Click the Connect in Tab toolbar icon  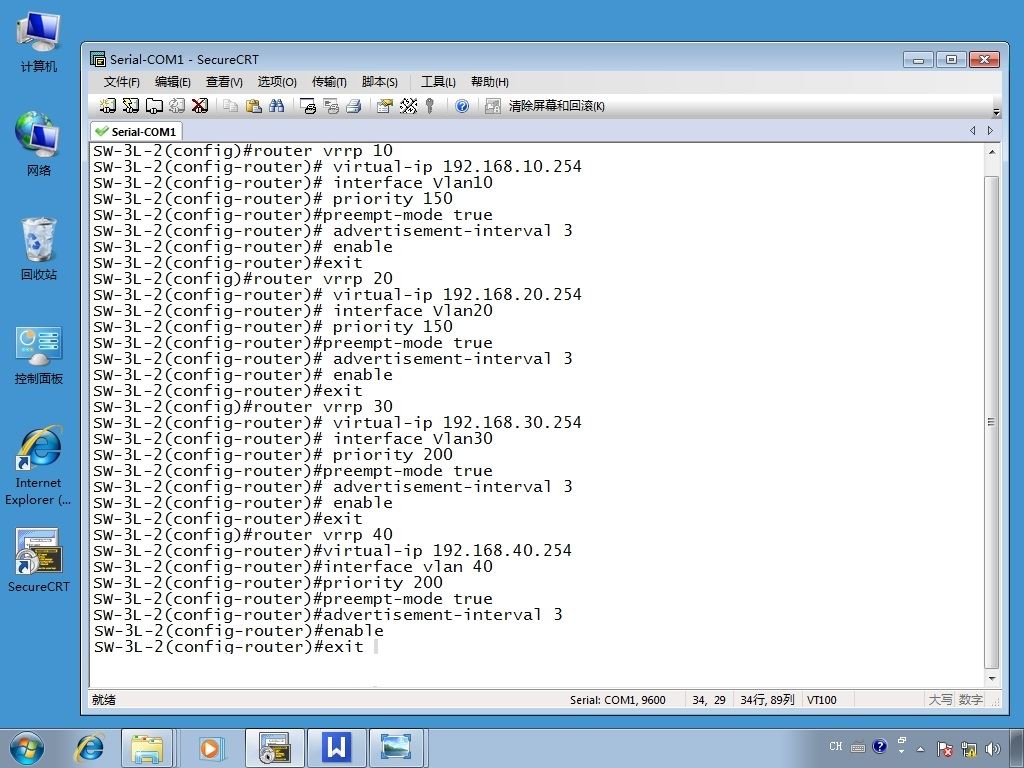click(x=154, y=106)
